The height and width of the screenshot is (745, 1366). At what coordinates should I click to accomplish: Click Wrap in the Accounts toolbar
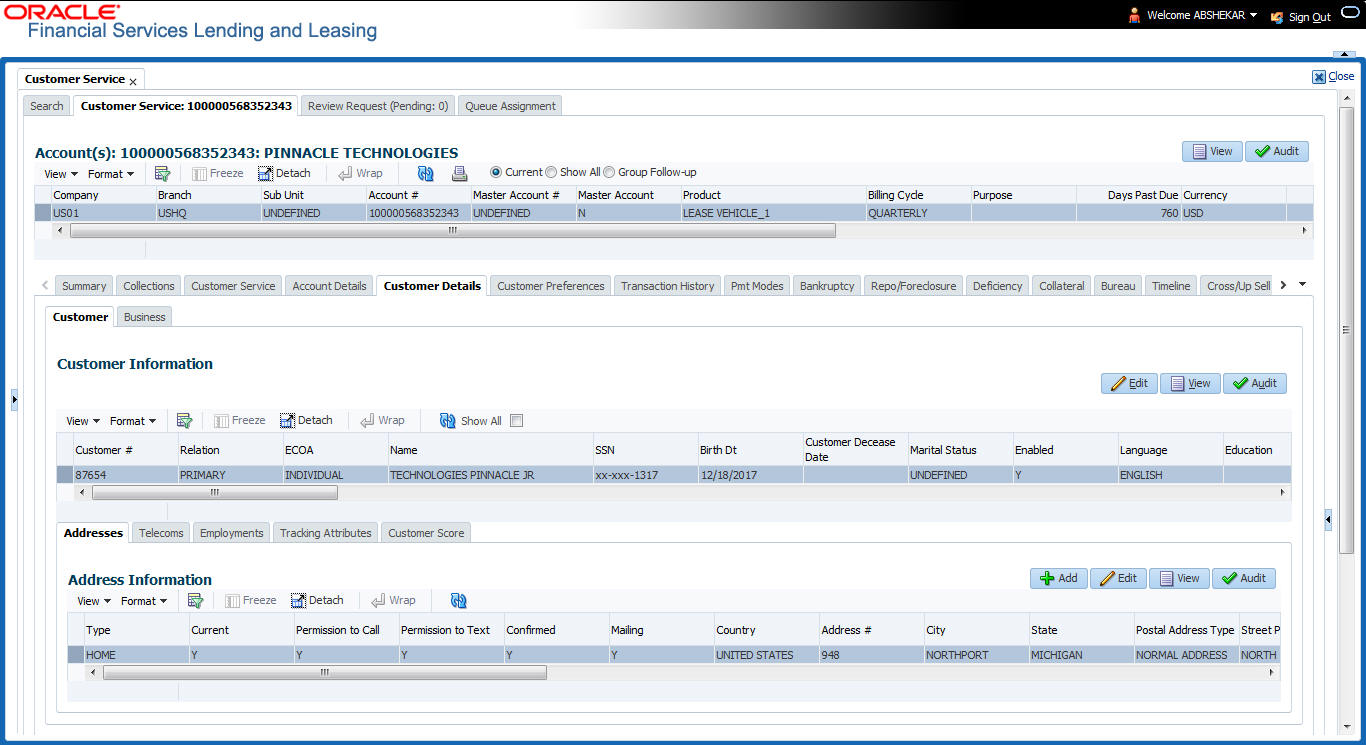[x=360, y=173]
